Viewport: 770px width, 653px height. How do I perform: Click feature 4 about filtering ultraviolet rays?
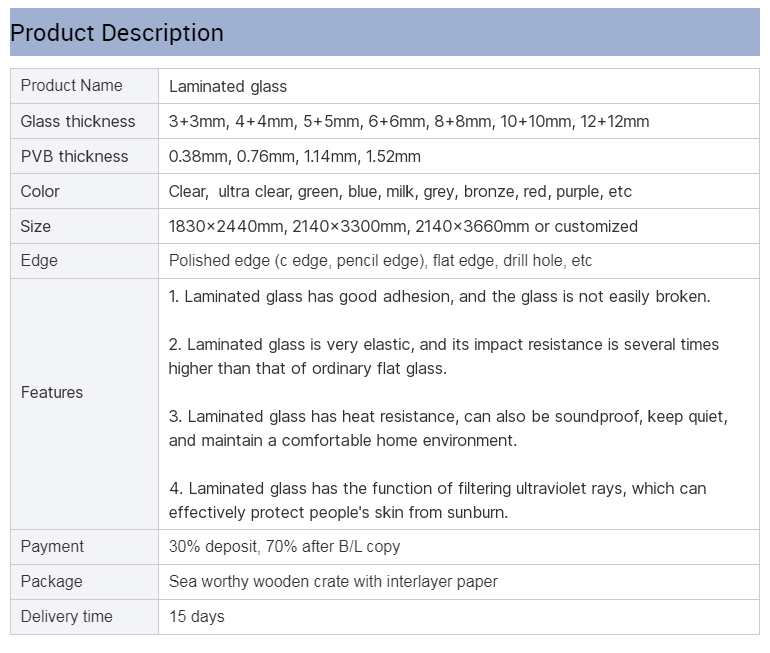pyautogui.click(x=437, y=500)
